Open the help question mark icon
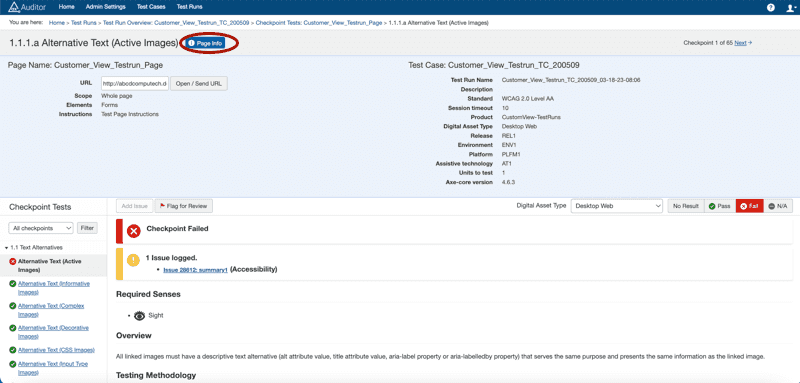The height and width of the screenshot is (383, 800). click(771, 8)
